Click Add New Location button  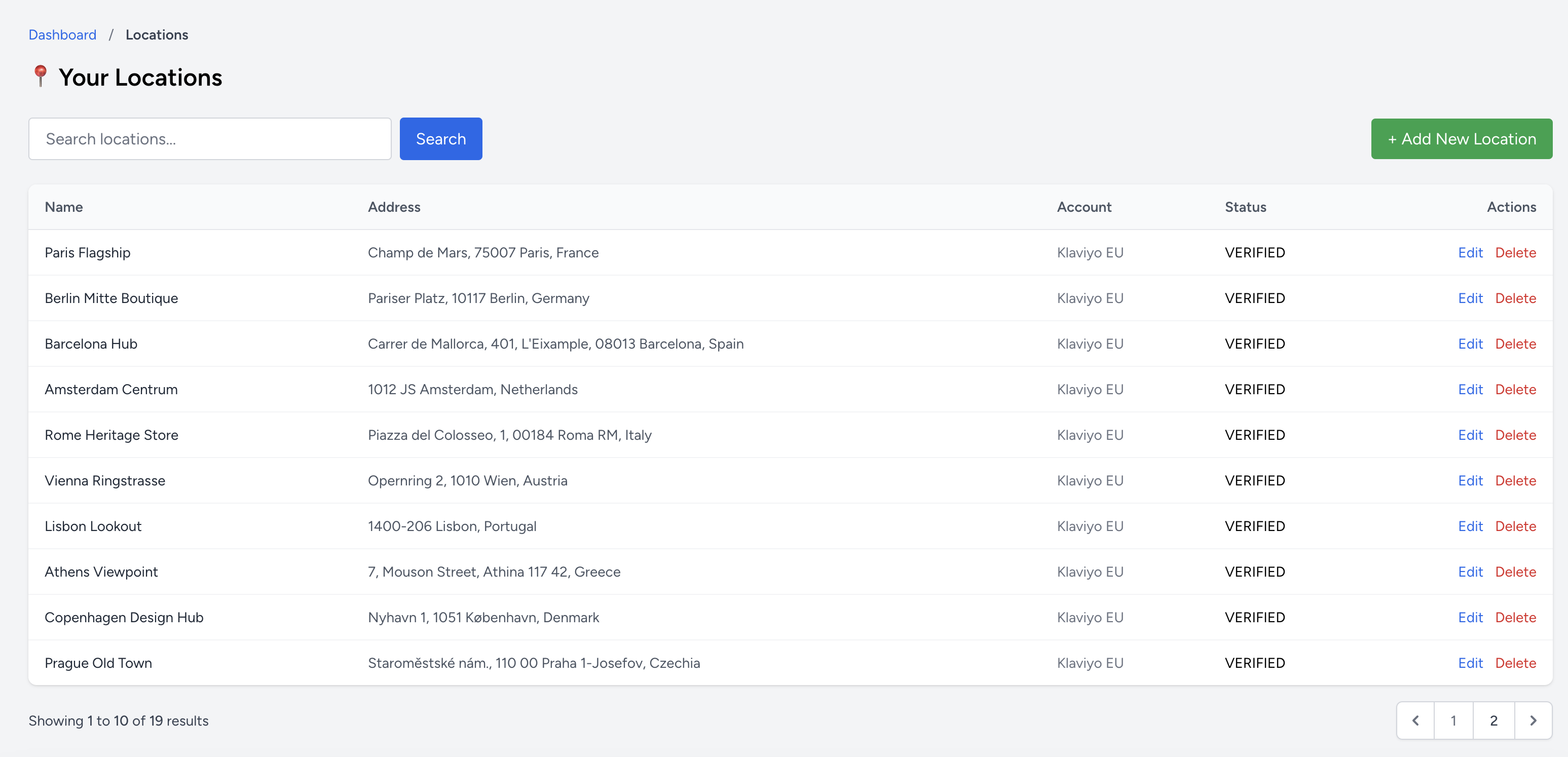1461,139
